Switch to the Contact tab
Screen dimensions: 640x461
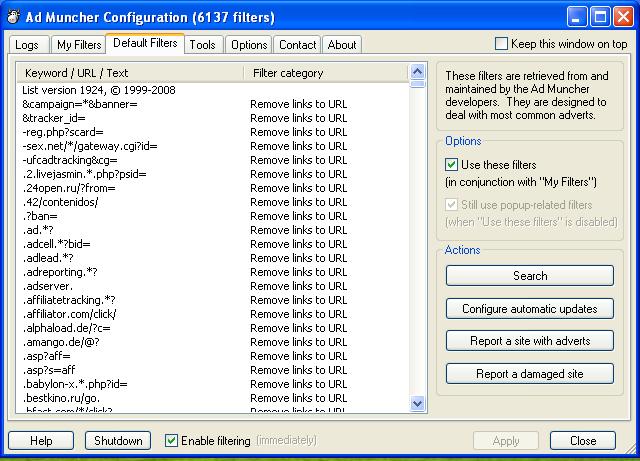click(x=298, y=45)
